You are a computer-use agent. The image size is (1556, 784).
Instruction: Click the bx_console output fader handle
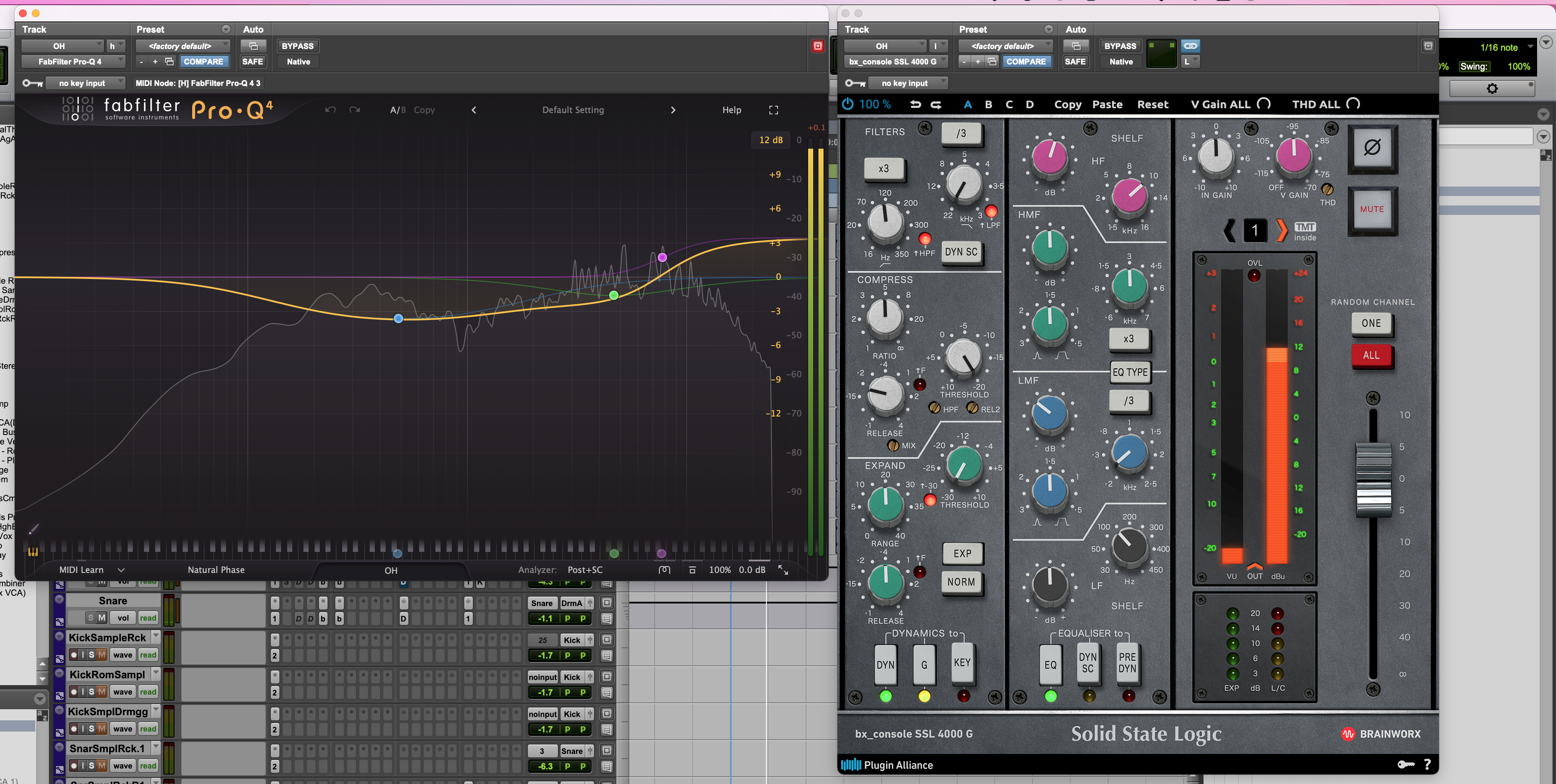(x=1373, y=480)
